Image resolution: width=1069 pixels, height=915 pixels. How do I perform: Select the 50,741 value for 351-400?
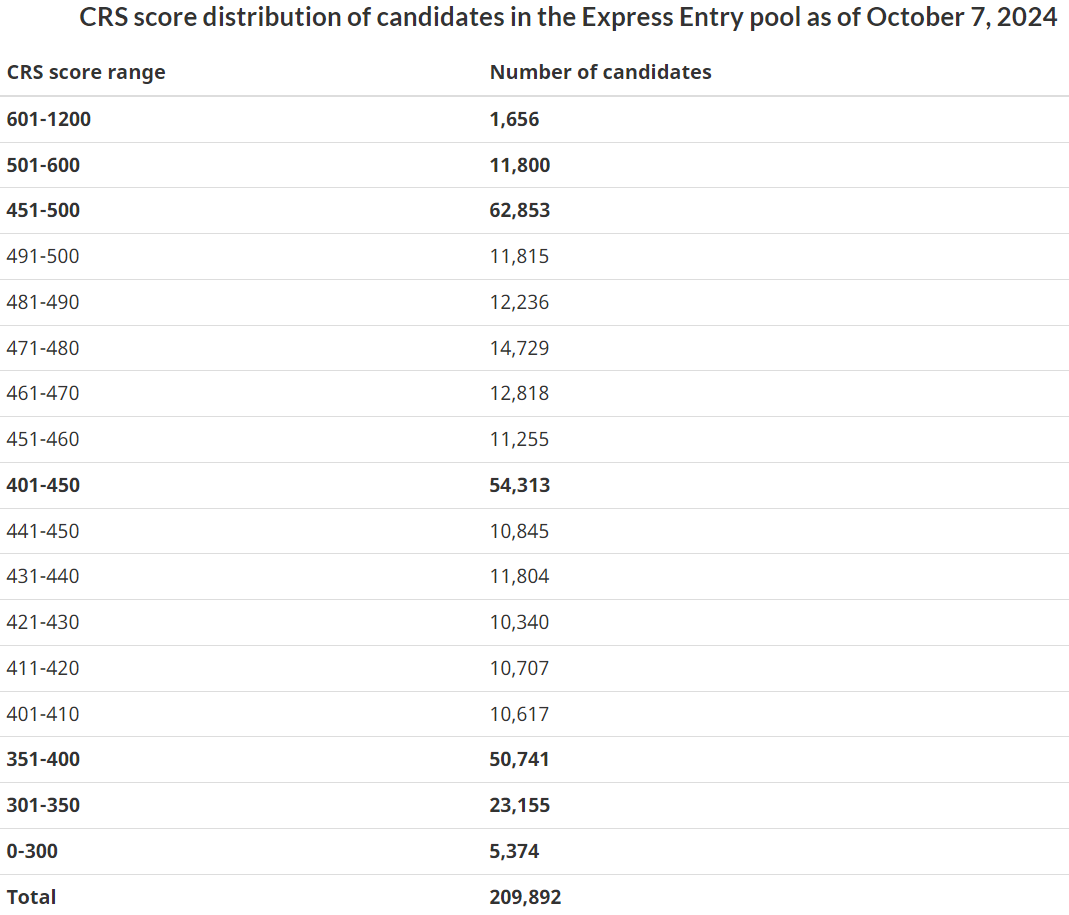[x=519, y=760]
